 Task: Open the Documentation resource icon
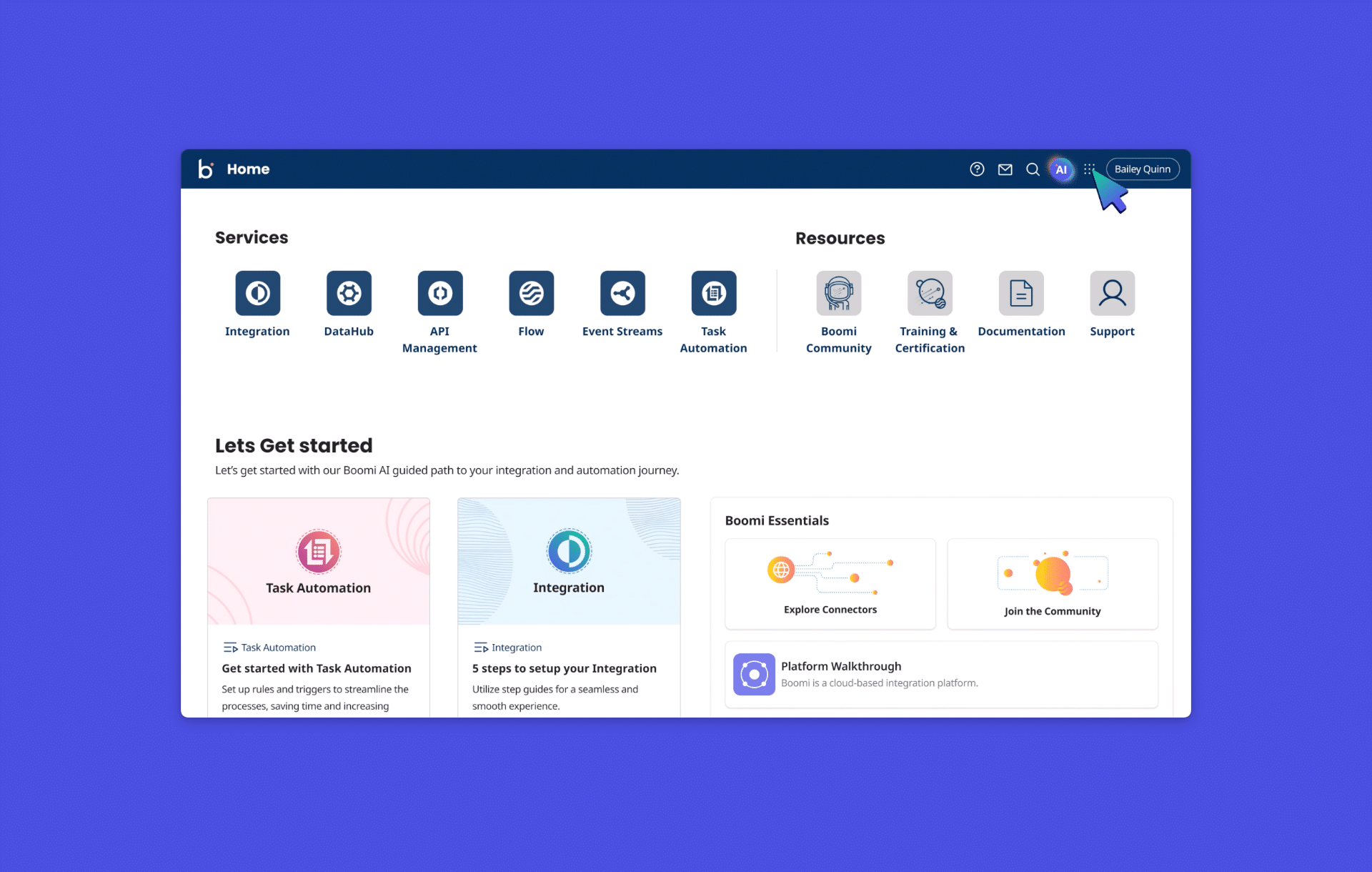1021,293
